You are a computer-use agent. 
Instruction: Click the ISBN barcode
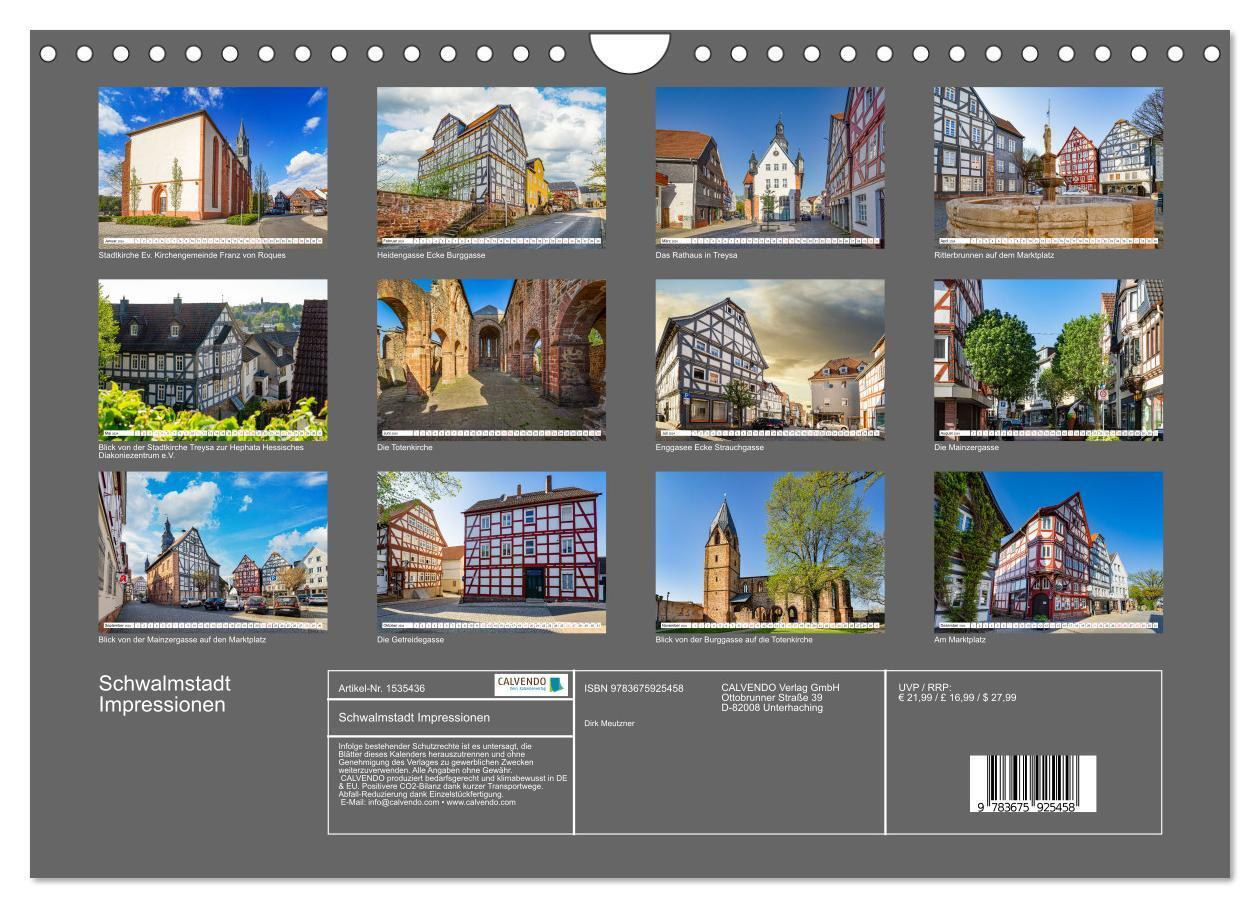(x=1033, y=783)
